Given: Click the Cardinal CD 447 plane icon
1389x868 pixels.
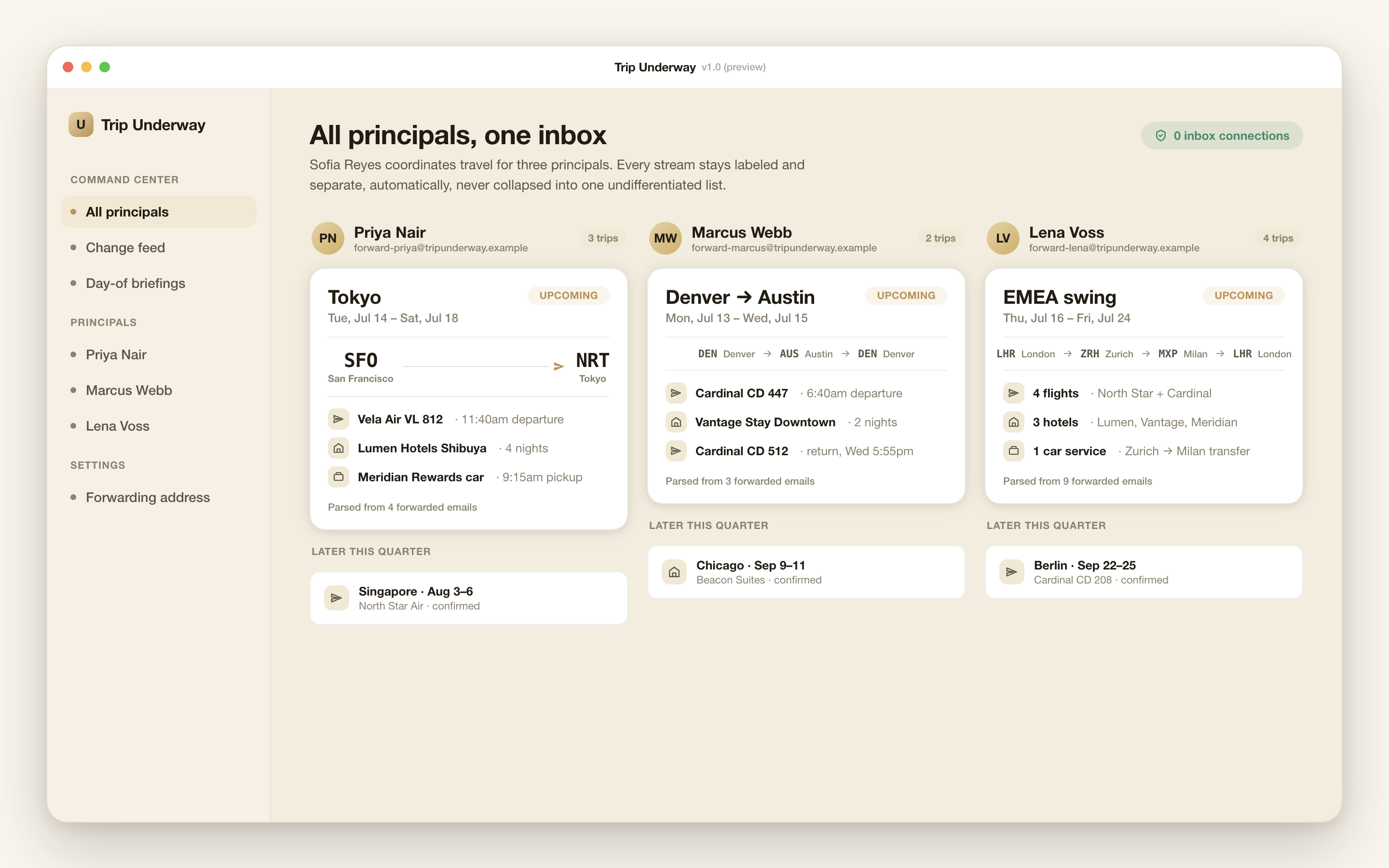Looking at the screenshot, I should point(676,393).
